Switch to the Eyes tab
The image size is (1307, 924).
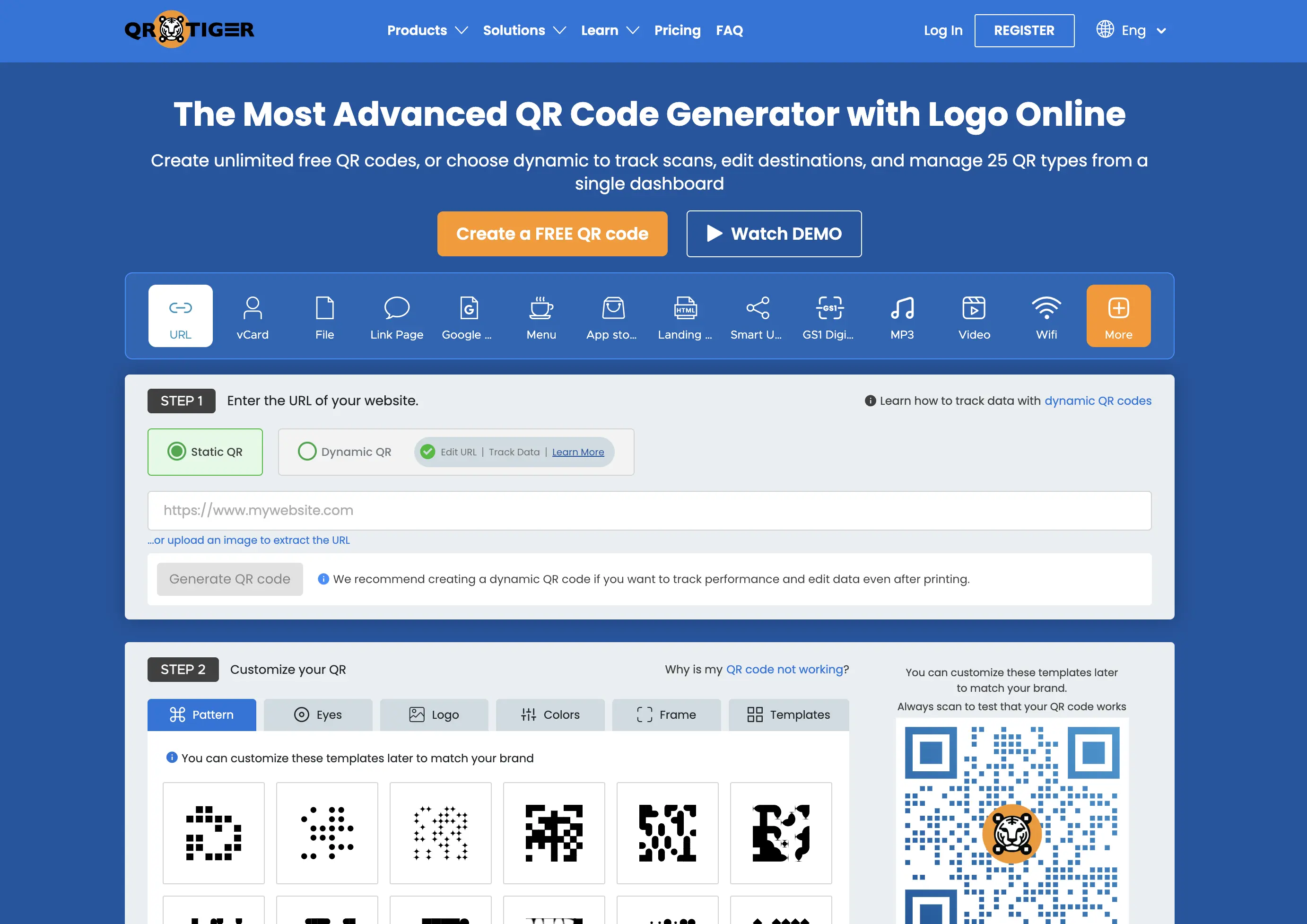point(318,715)
